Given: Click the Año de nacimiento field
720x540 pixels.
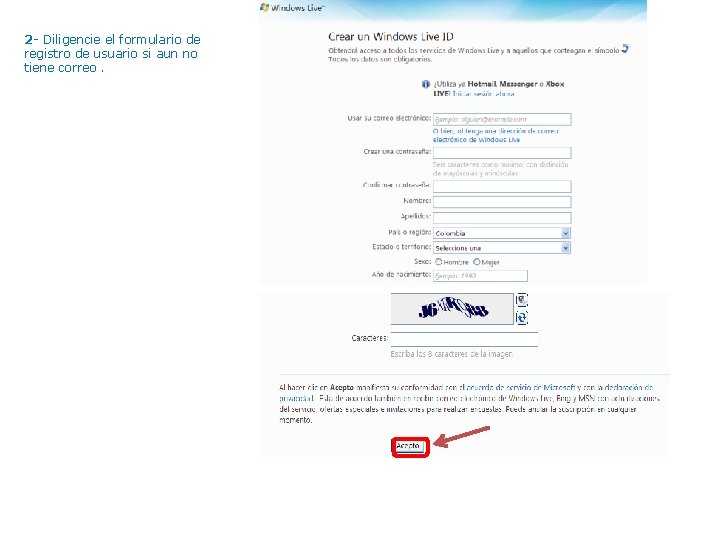Looking at the screenshot, I should [x=480, y=276].
